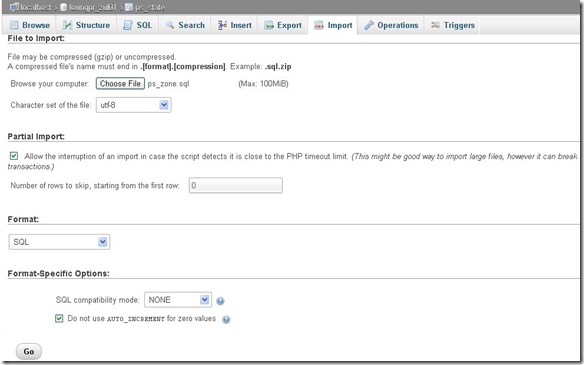Open the Insert tab
Screen dimensions: 584x365
[x=234, y=25]
